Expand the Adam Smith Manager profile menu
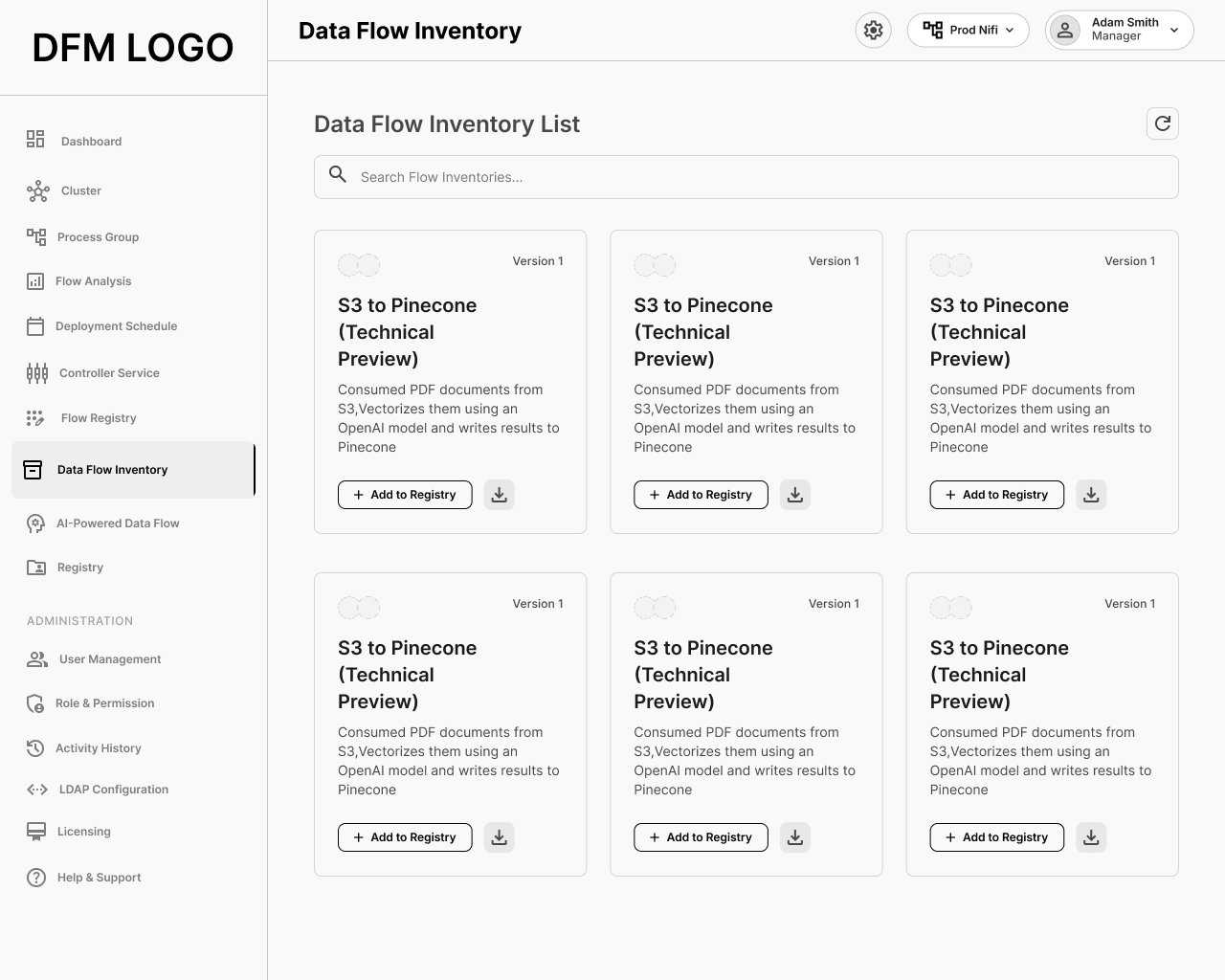The image size is (1225, 980). pos(1120,30)
